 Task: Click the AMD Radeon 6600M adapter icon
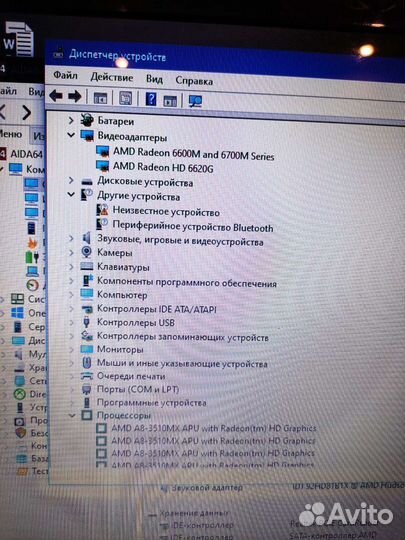click(103, 151)
